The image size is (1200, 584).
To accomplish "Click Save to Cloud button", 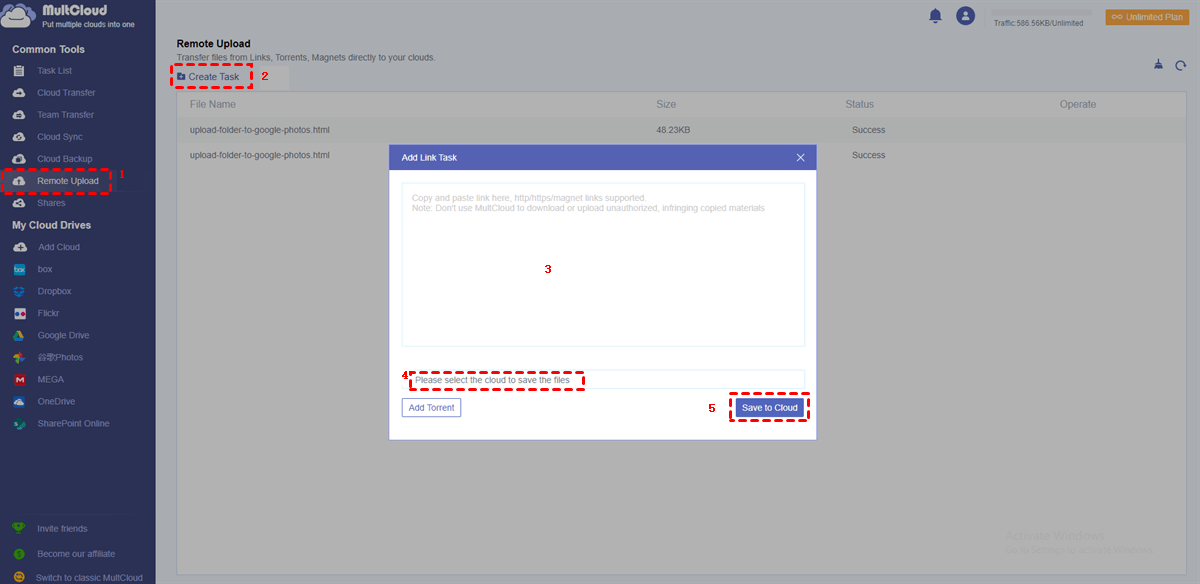I will pyautogui.click(x=768, y=408).
